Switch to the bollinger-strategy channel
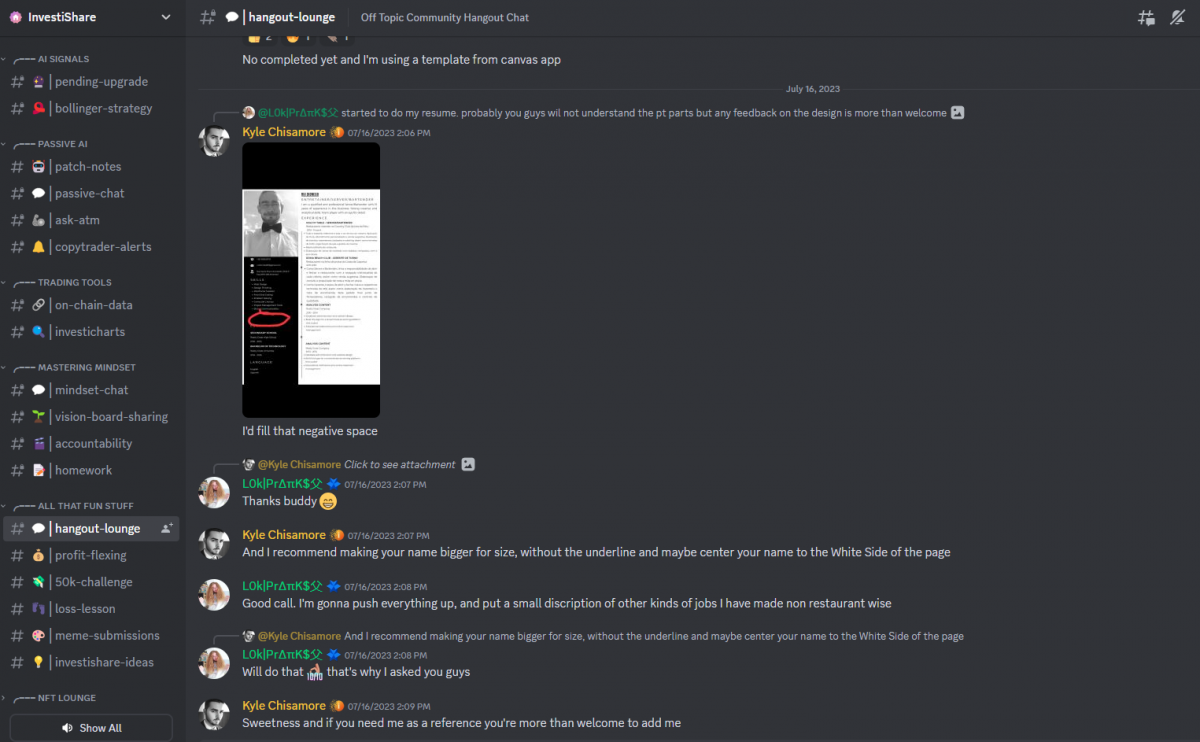 (x=90, y=108)
